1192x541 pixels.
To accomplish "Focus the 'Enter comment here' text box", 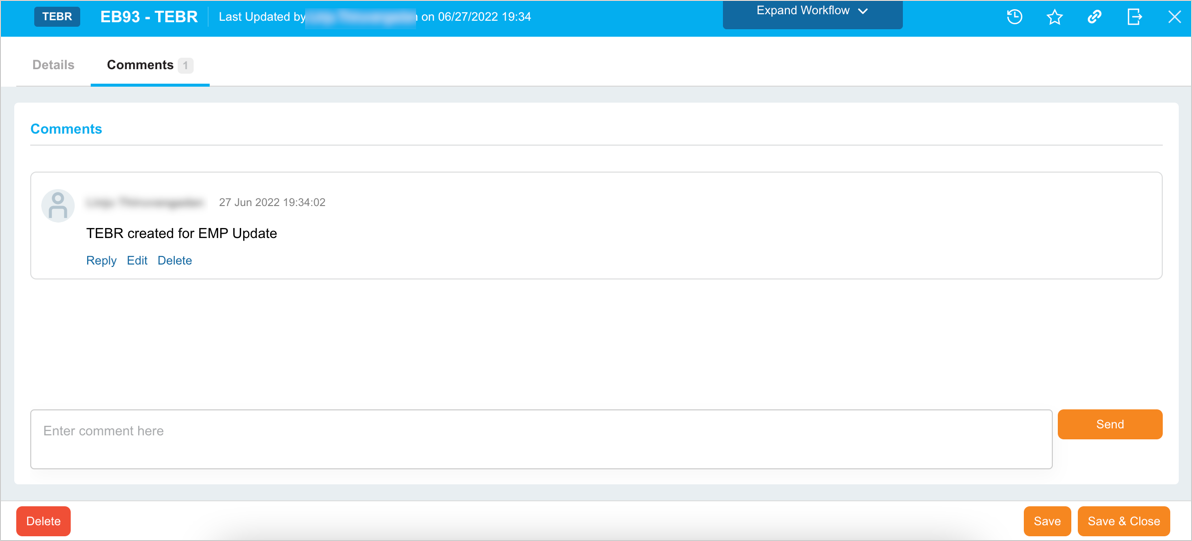I will [x=540, y=438].
